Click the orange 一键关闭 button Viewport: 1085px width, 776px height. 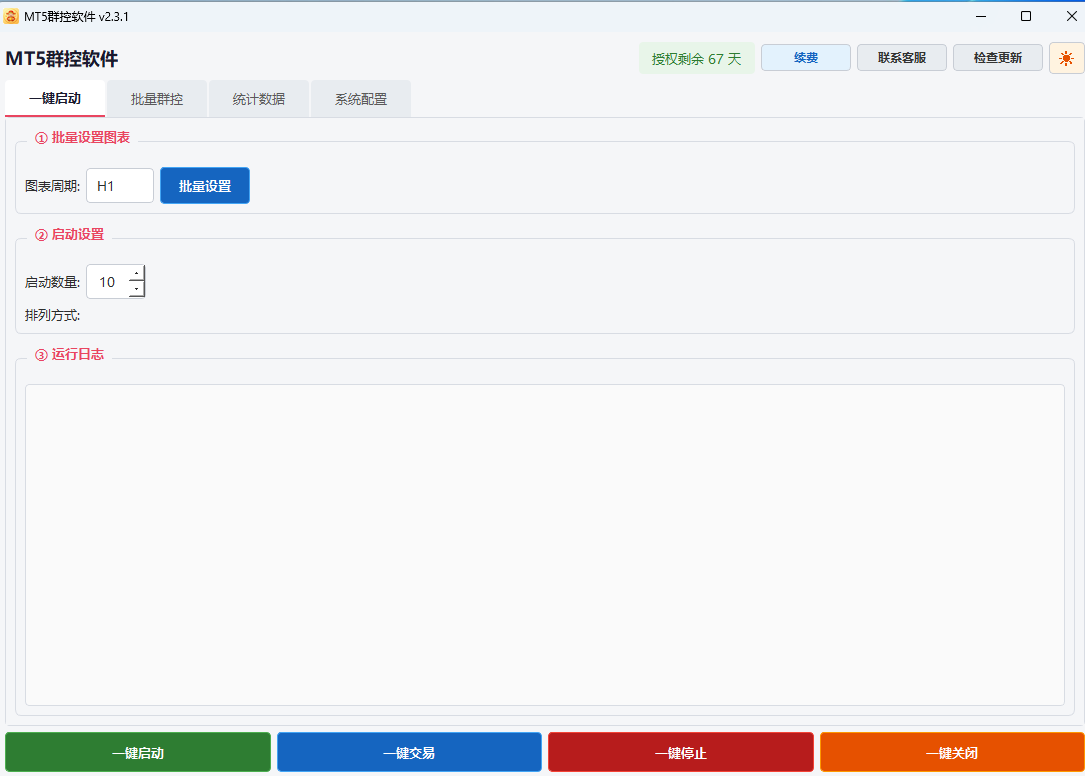point(952,752)
